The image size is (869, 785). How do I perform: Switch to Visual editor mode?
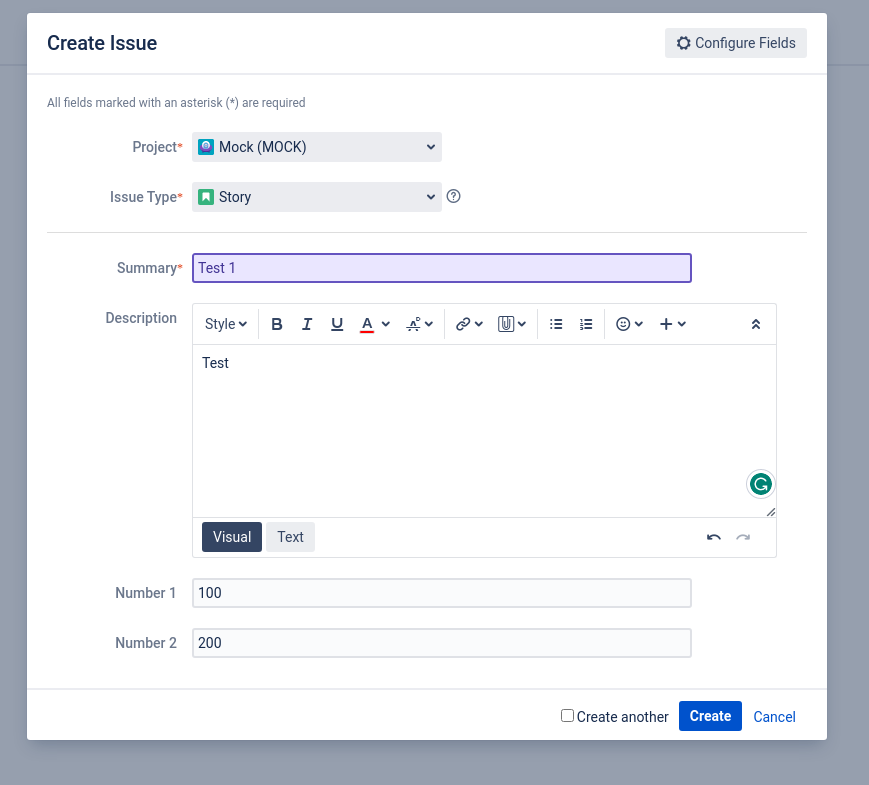tap(232, 537)
